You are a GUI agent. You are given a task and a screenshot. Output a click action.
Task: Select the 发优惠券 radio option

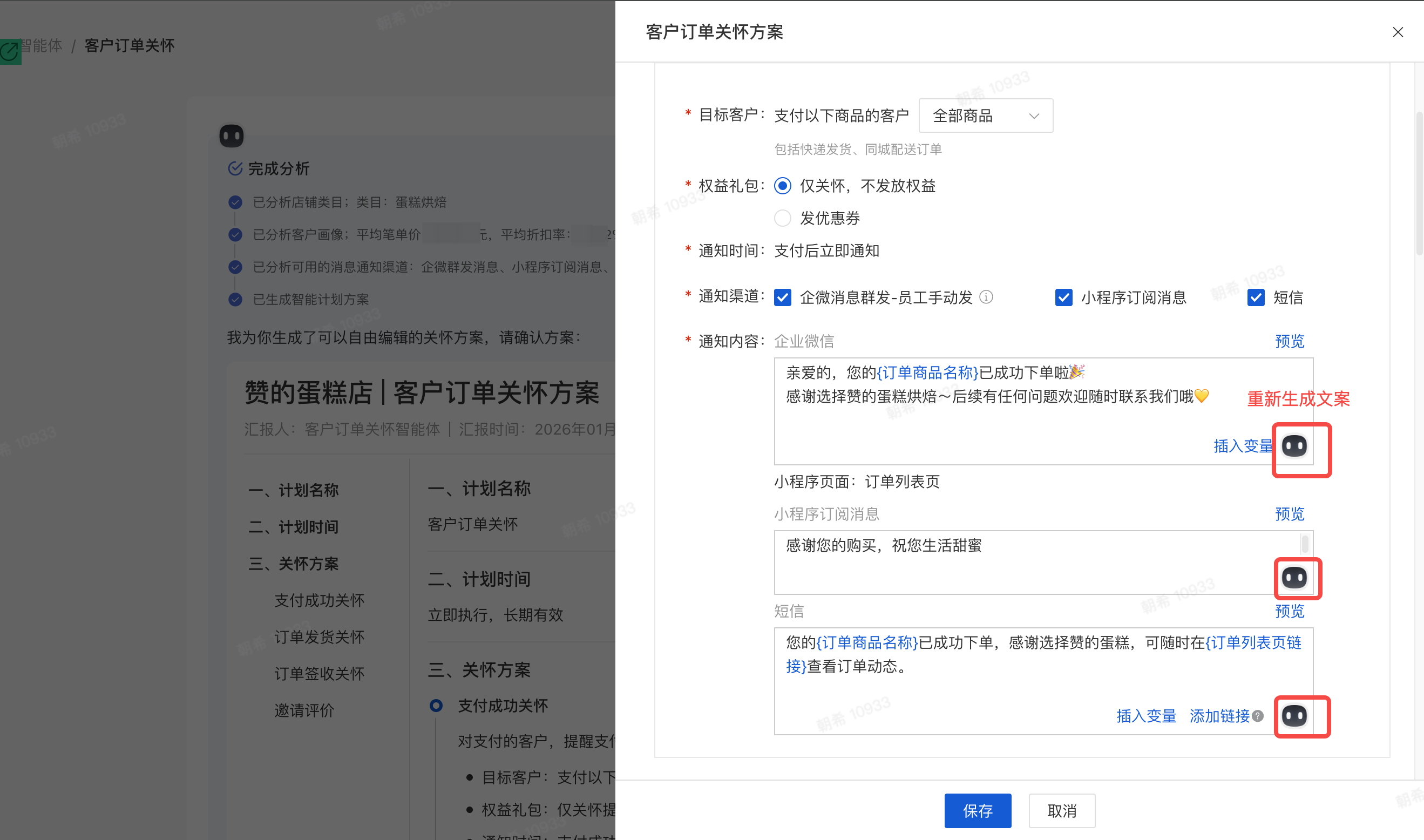[783, 218]
